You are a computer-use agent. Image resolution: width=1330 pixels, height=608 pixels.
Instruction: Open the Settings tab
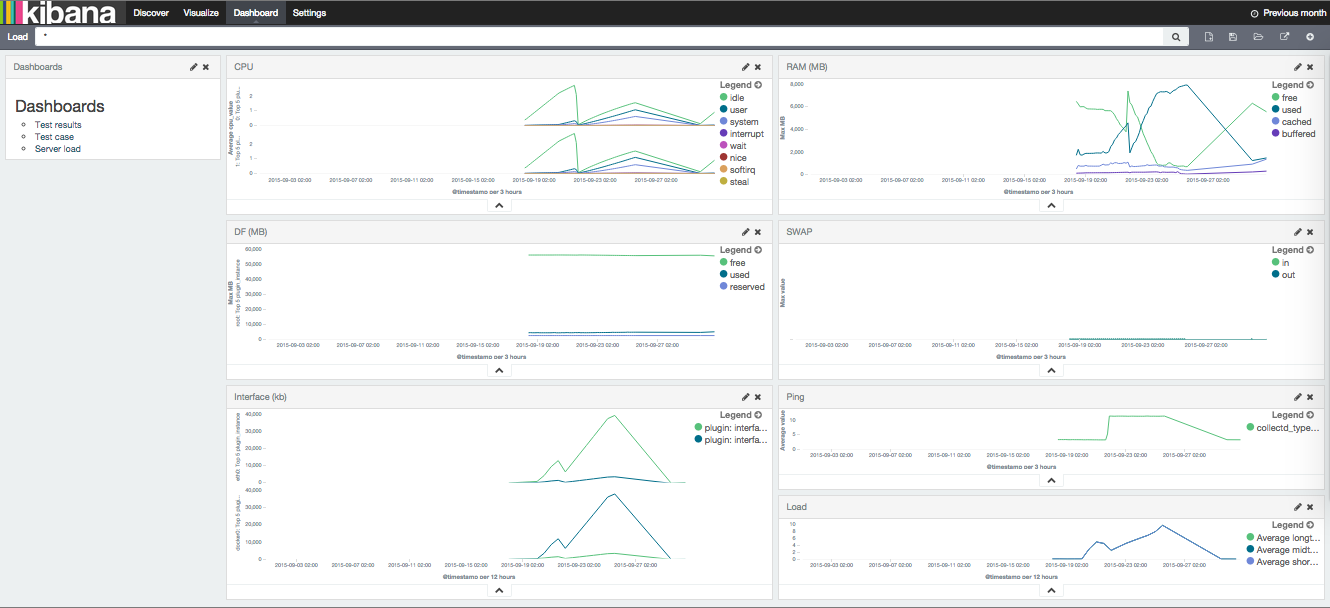tap(309, 13)
